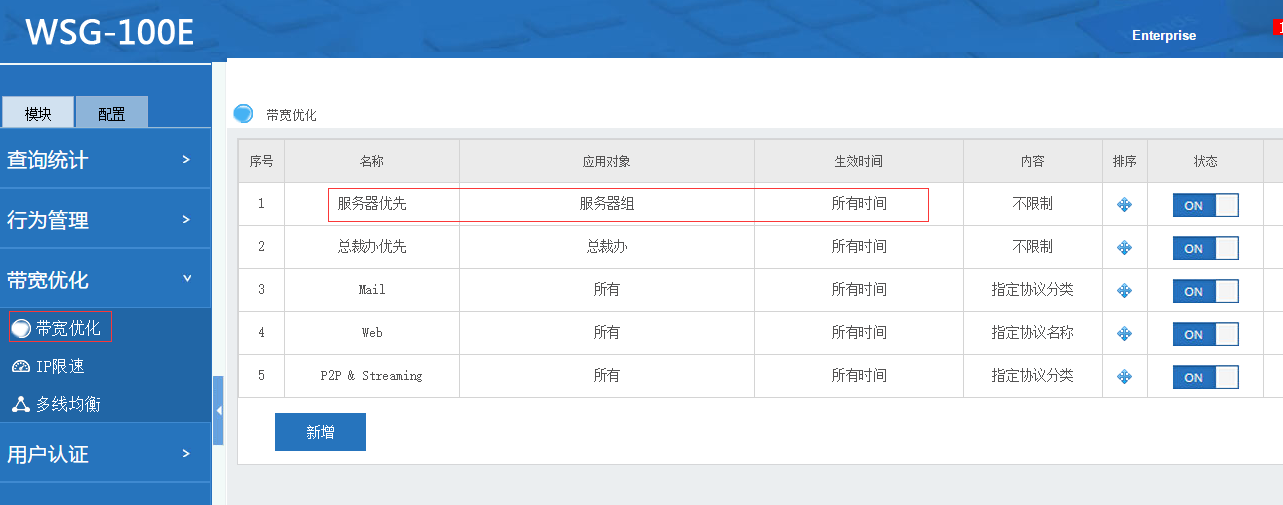Click the sort move icon for Mail row
Viewport: 1283px width, 505px height.
pyautogui.click(x=1124, y=291)
